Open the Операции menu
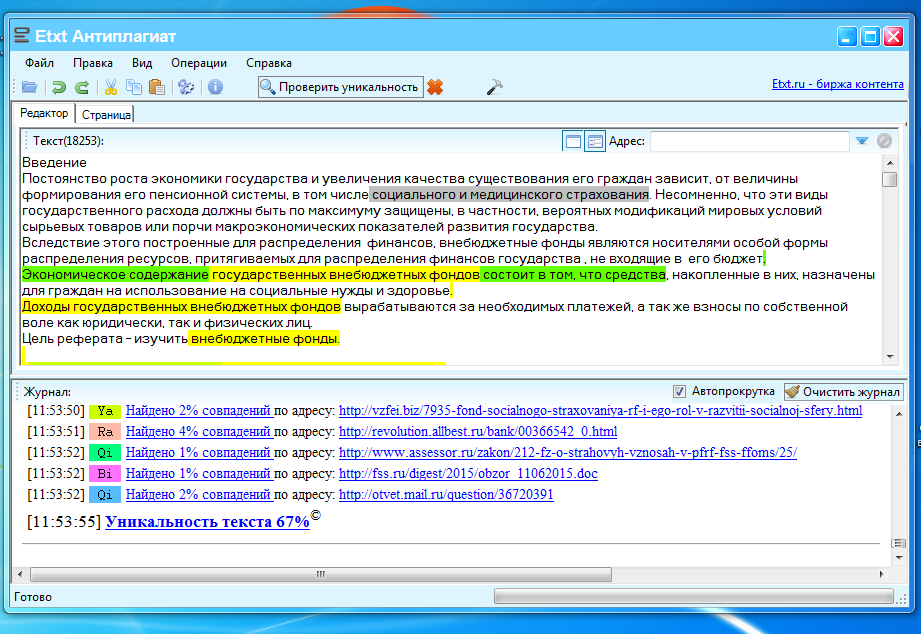Screen dimensions: 921x634 point(199,62)
